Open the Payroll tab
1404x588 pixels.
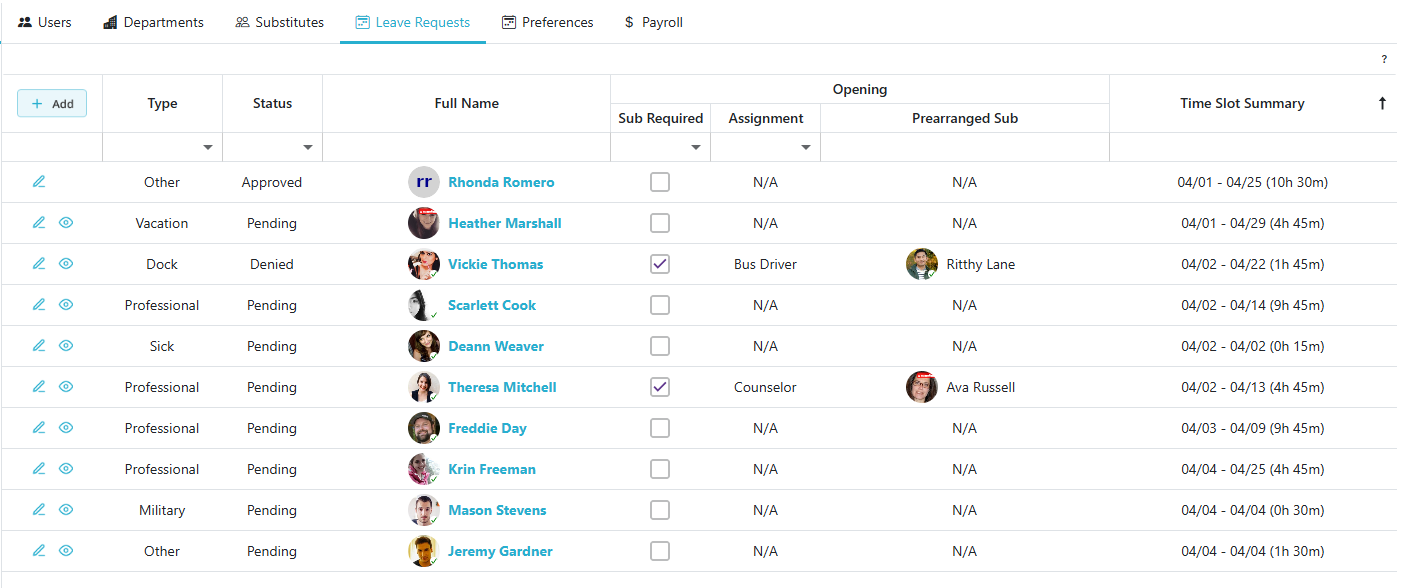pyautogui.click(x=653, y=22)
